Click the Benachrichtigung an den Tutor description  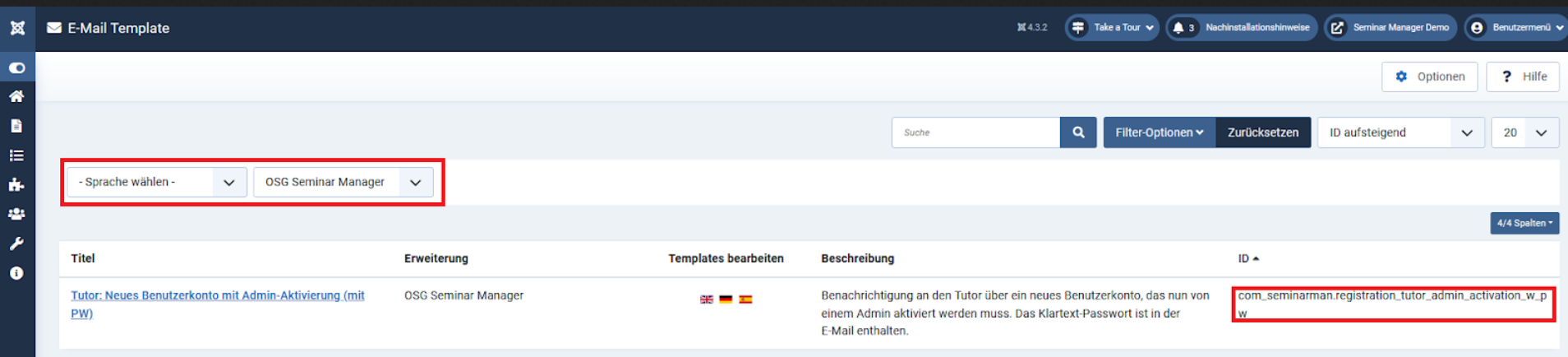tap(1015, 313)
